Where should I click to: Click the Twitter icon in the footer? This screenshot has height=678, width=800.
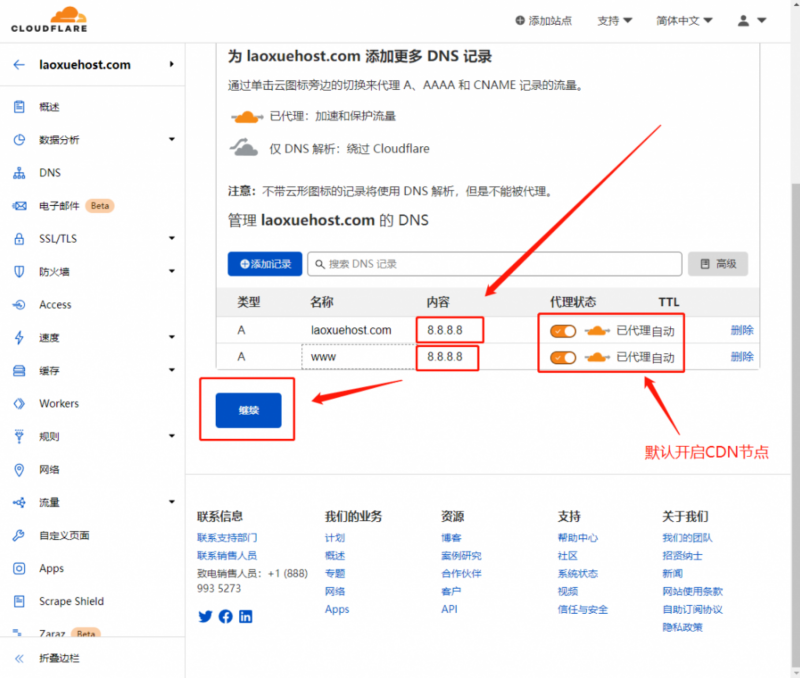(x=205, y=617)
